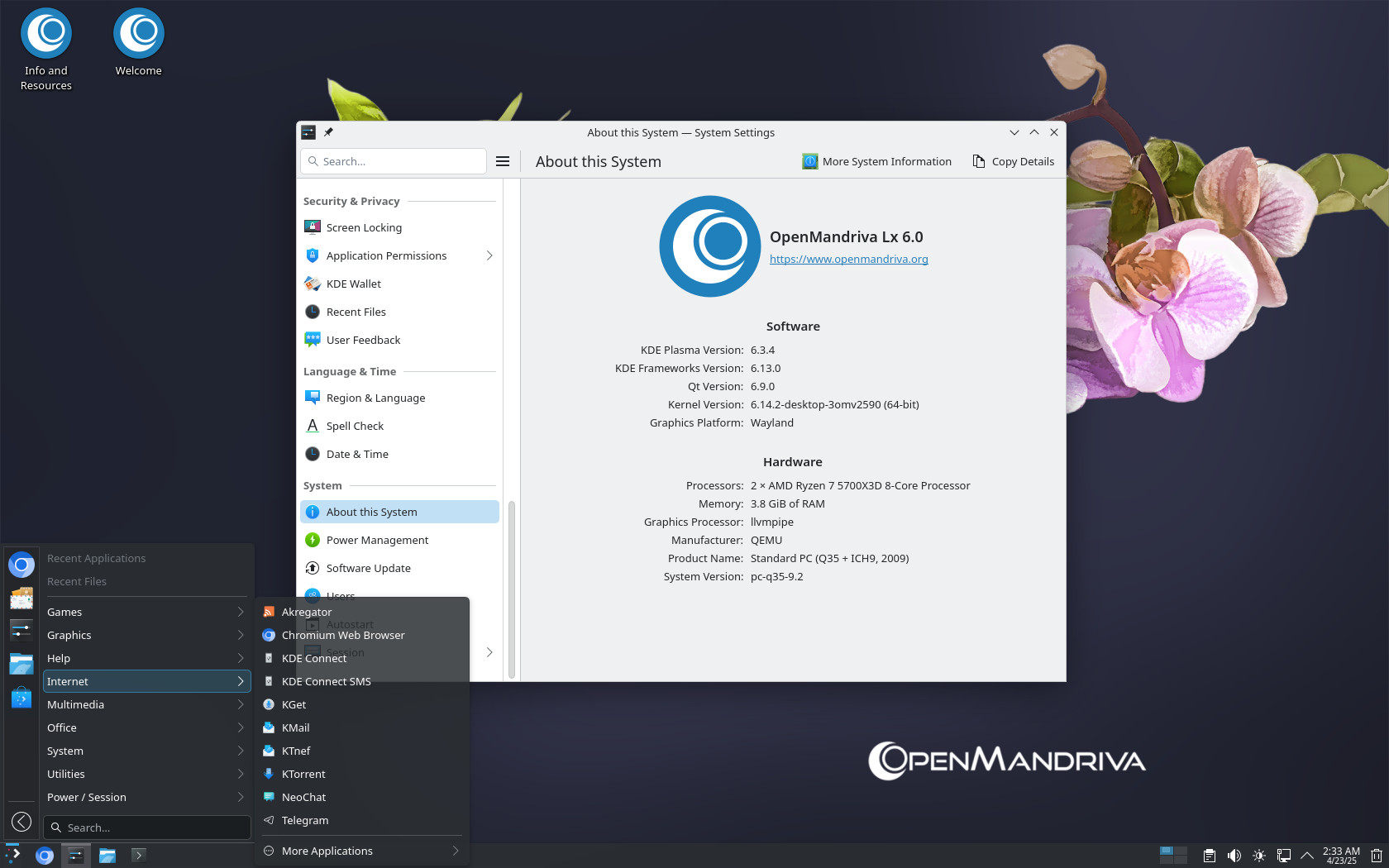Screen dimensions: 1389x868
Task: Launch KGet from Internet submenu
Action: tap(361, 704)
